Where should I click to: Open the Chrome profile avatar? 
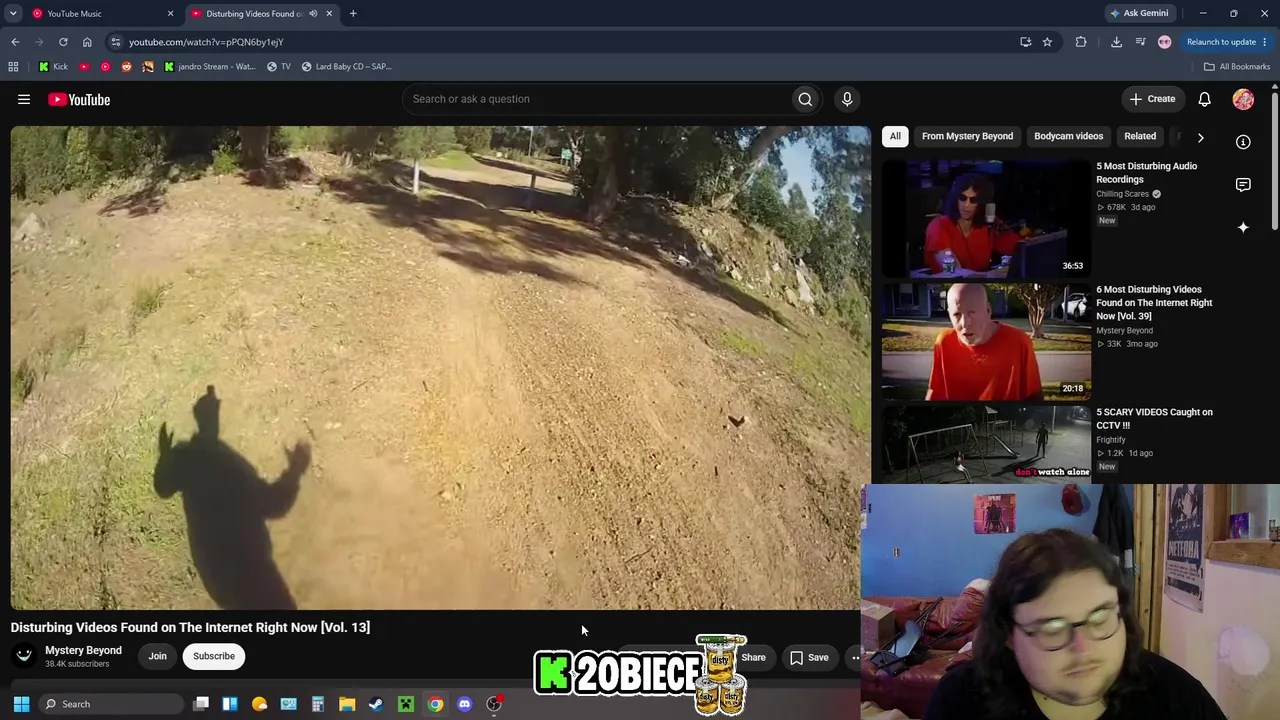tap(1164, 42)
